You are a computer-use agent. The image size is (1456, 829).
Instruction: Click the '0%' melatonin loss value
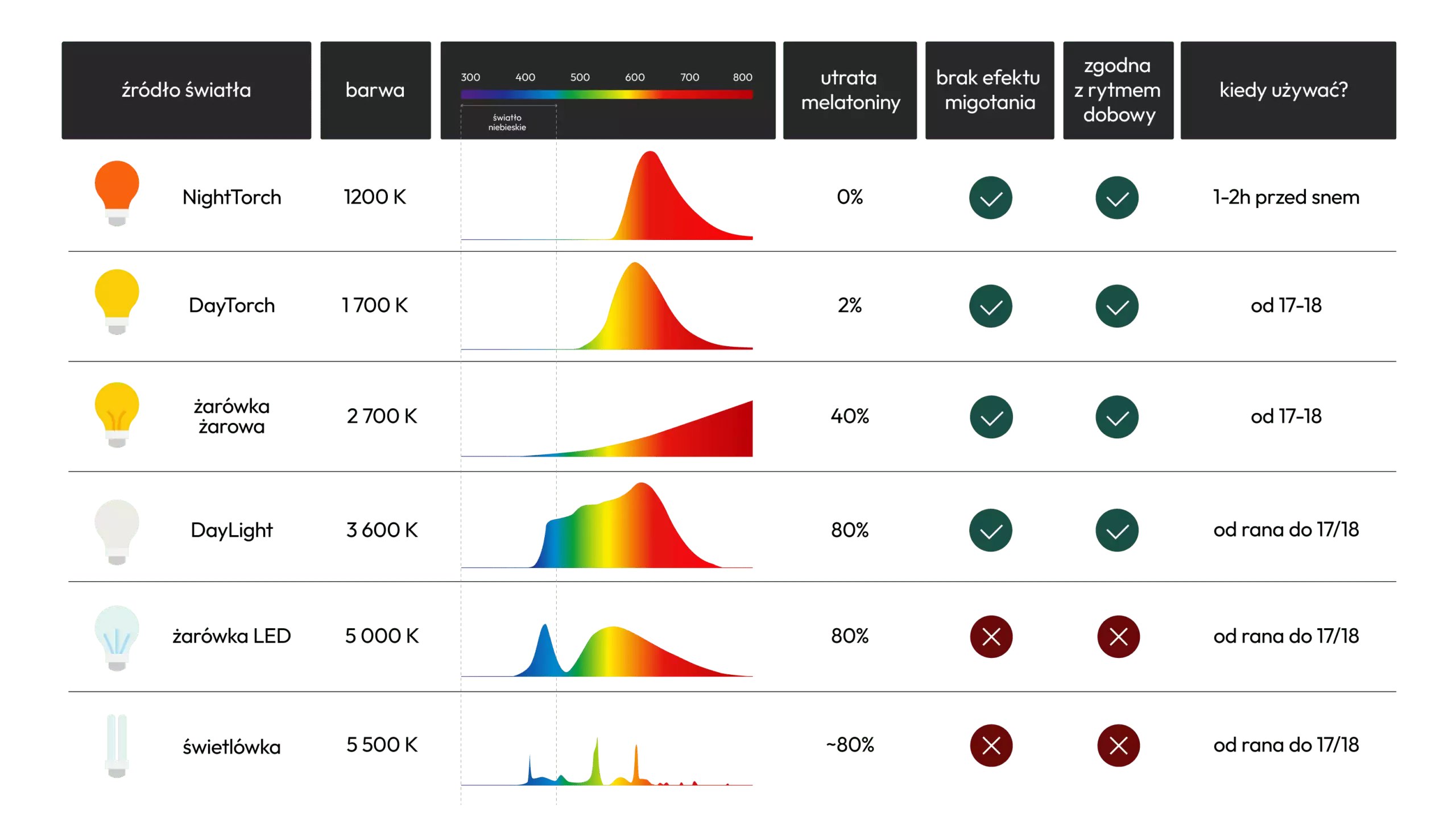pos(850,197)
